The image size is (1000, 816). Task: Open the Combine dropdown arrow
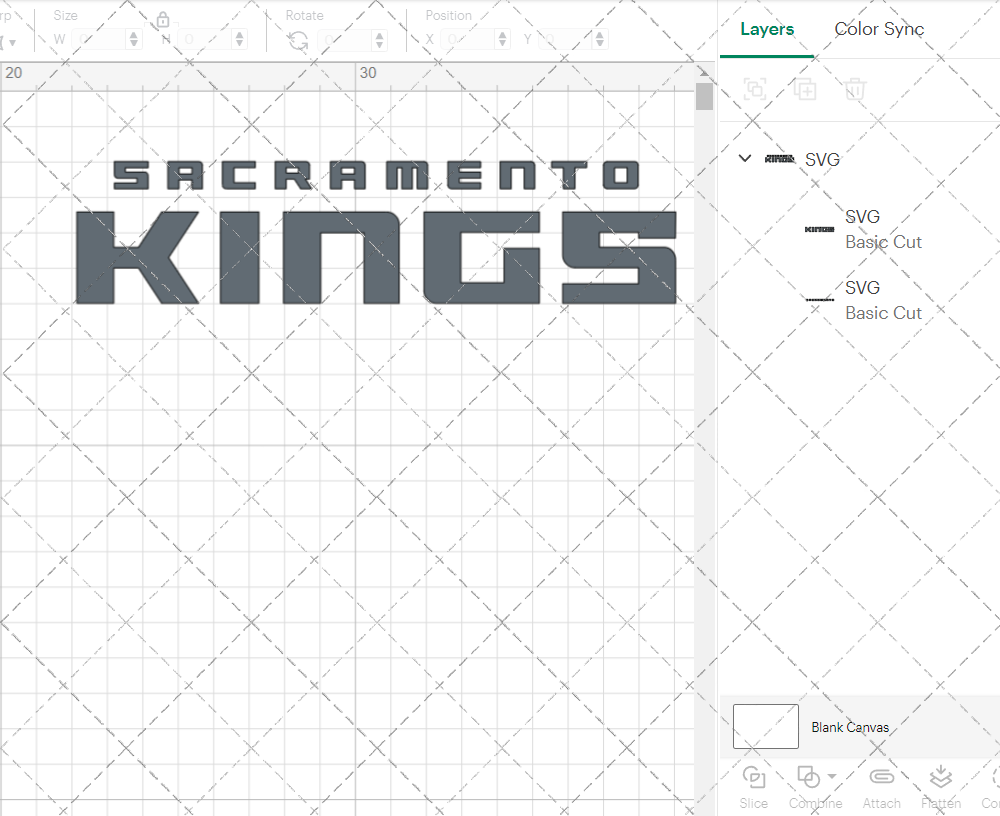(832, 776)
